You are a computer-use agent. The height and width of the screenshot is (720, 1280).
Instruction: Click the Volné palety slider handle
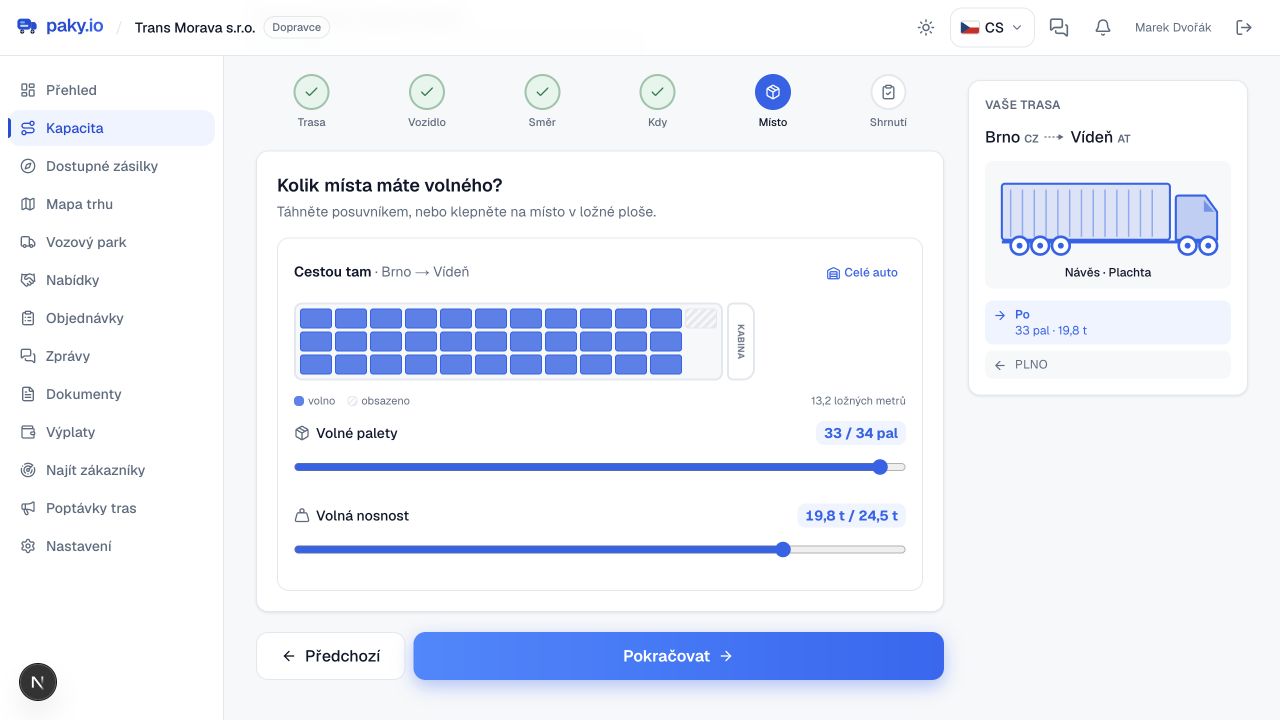(880, 467)
